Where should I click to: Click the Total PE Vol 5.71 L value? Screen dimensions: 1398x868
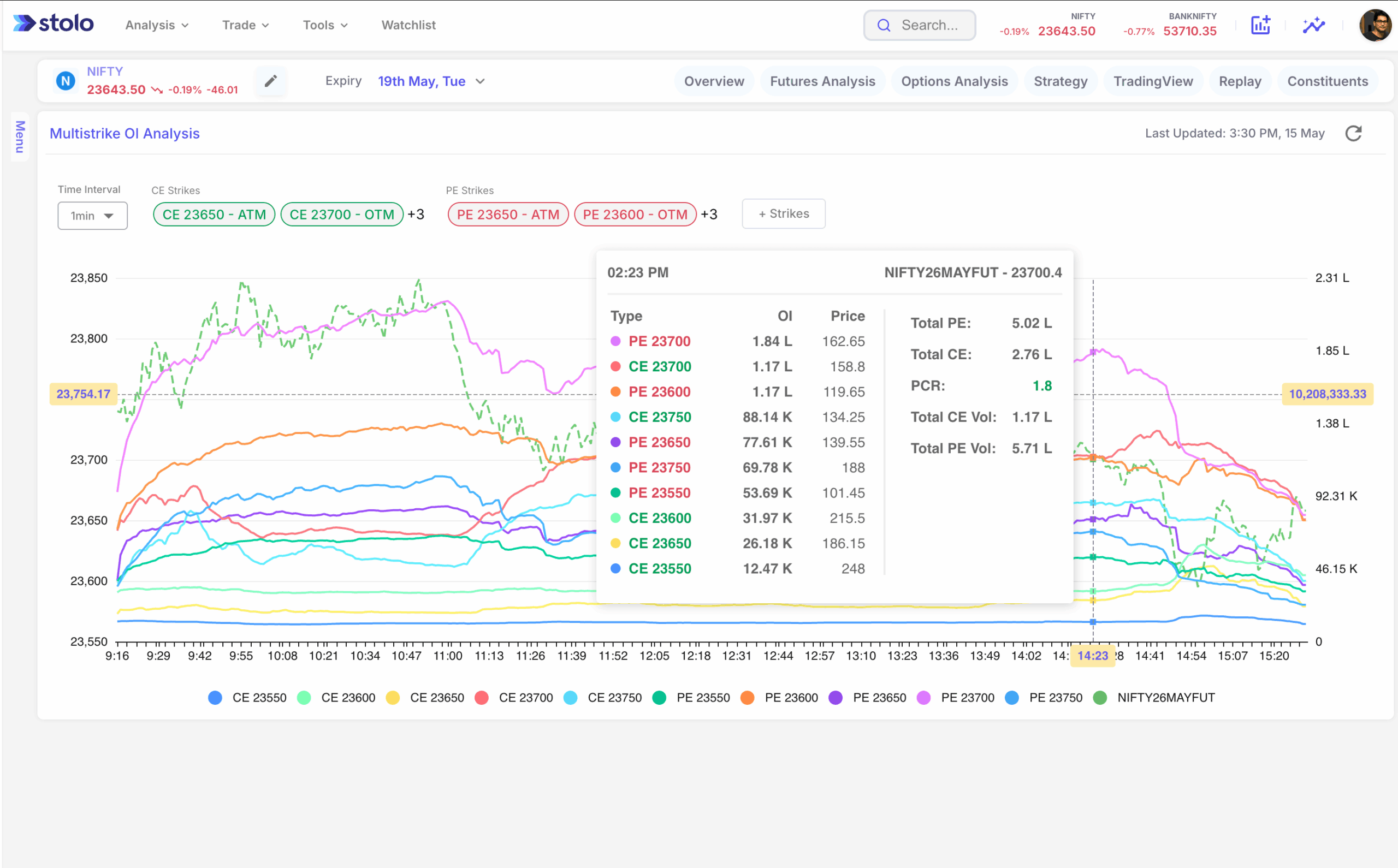pos(1032,448)
